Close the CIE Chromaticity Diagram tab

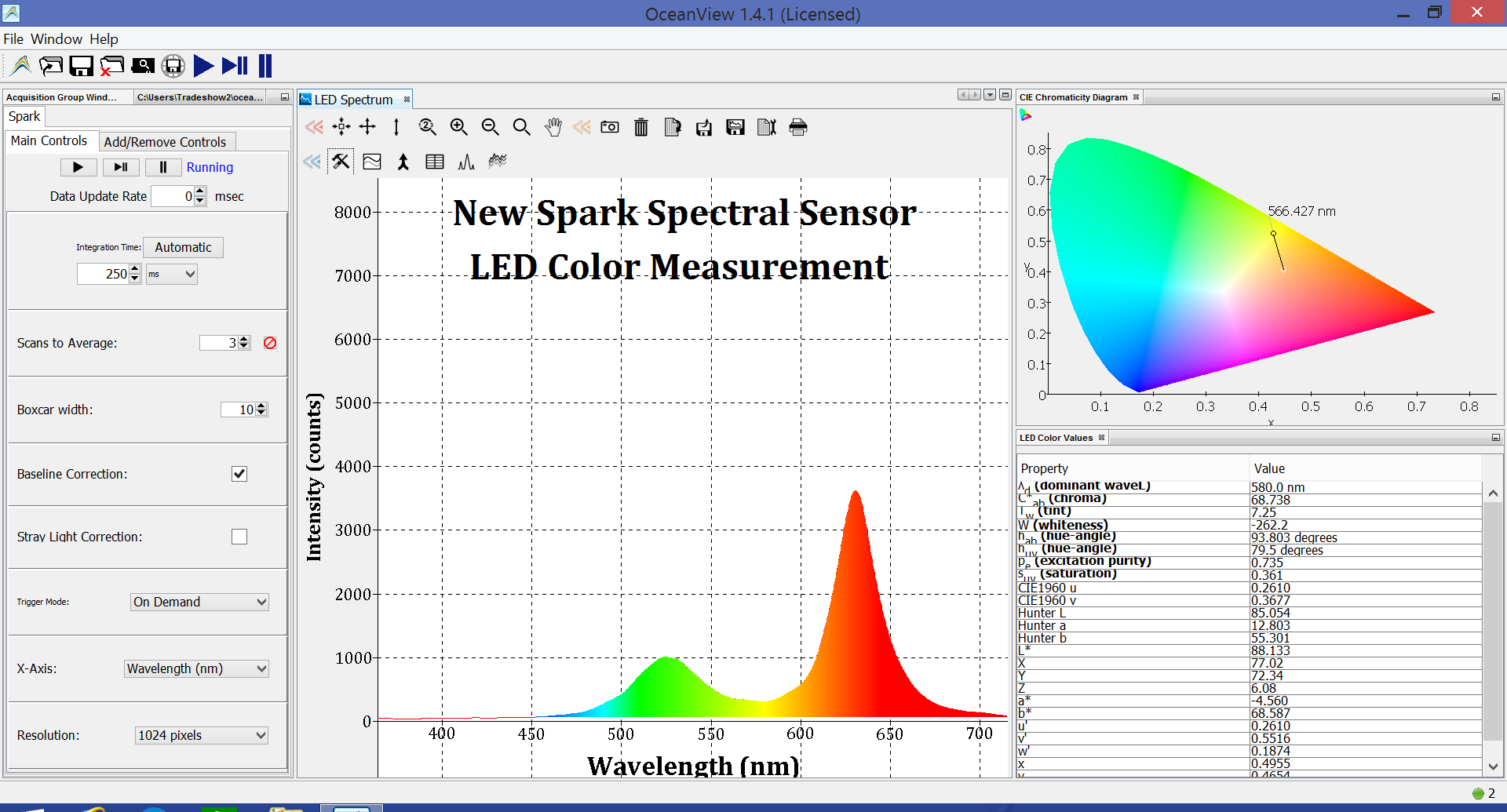(x=1136, y=97)
